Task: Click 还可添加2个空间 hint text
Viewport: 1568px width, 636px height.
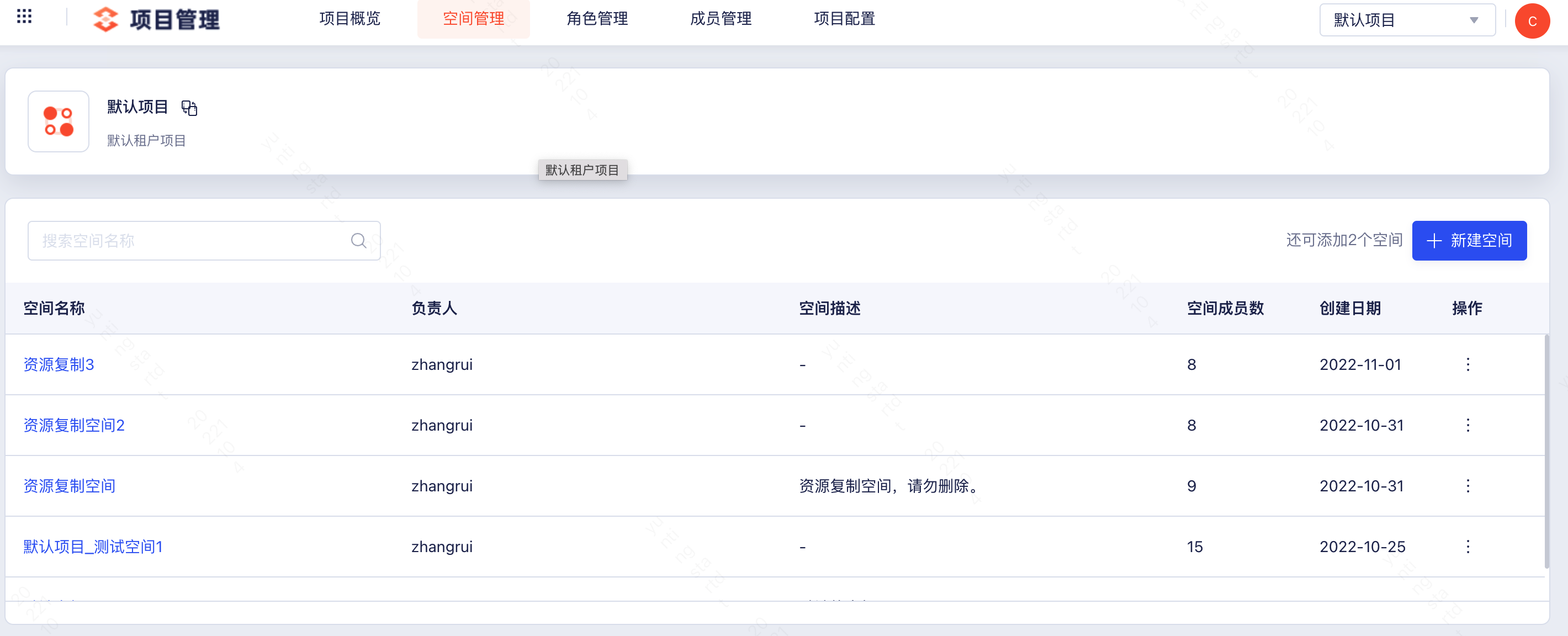Action: (x=1344, y=240)
